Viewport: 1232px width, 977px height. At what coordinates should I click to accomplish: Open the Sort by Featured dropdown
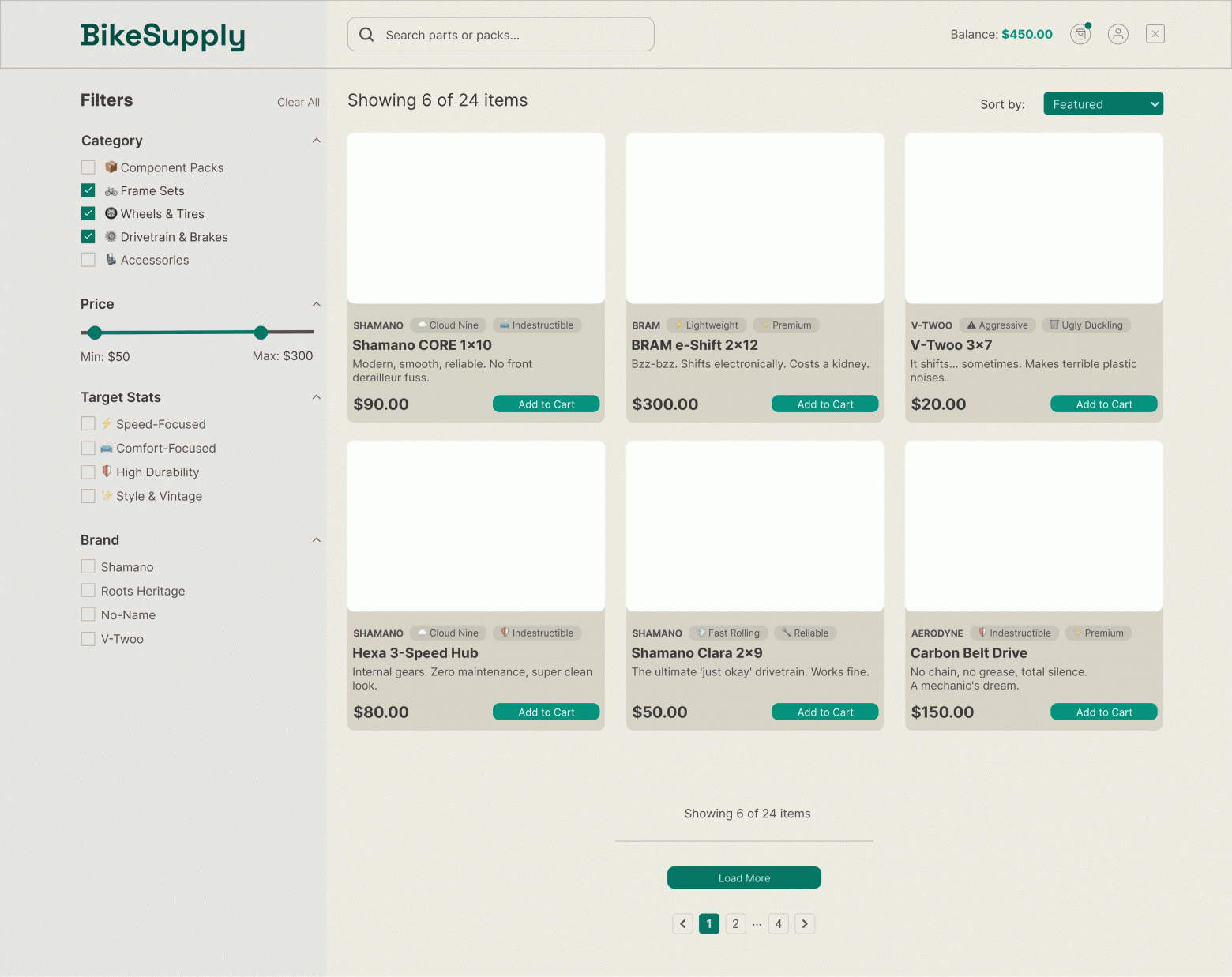coord(1103,103)
